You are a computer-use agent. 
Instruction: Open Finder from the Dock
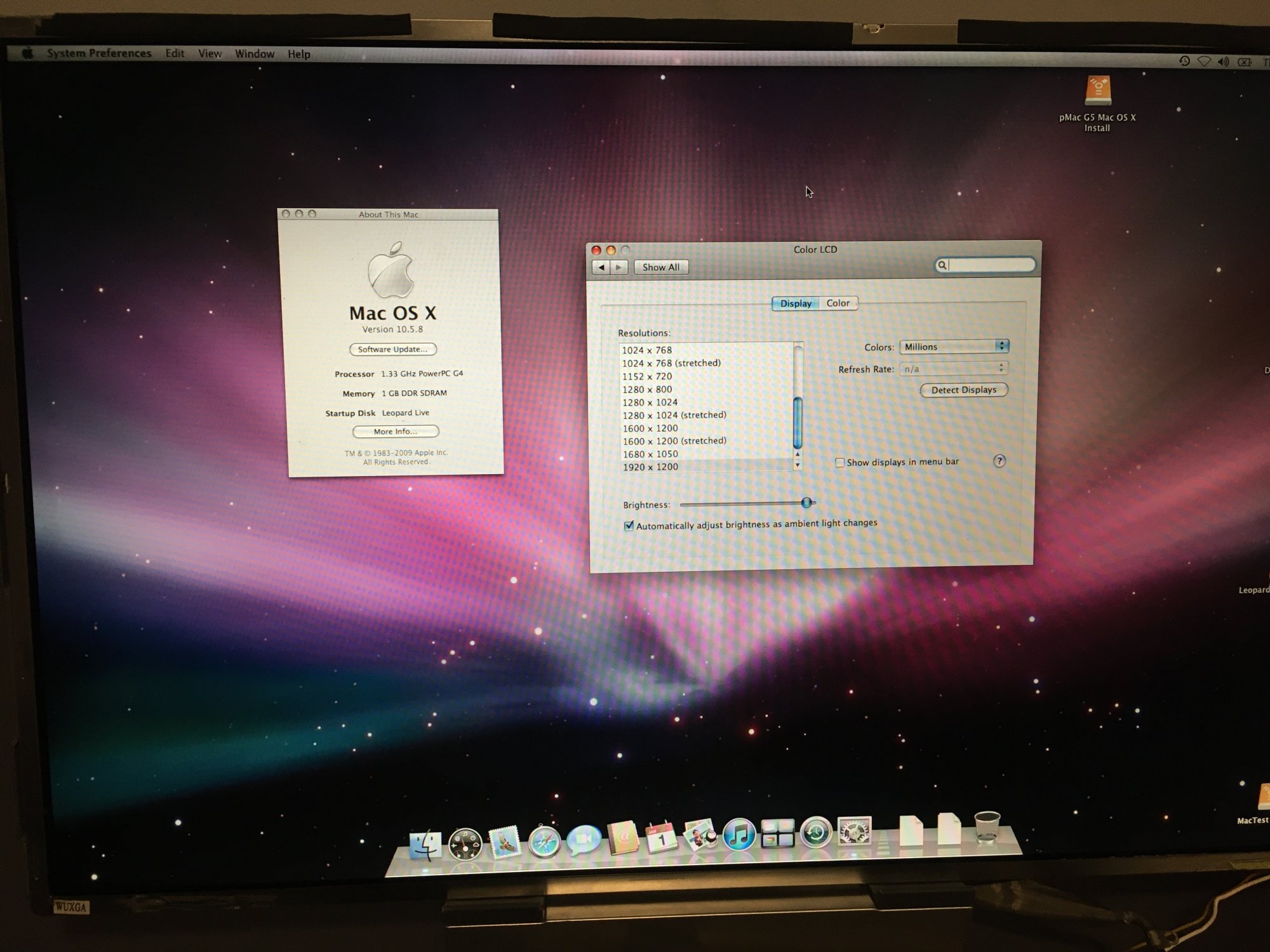[x=425, y=845]
